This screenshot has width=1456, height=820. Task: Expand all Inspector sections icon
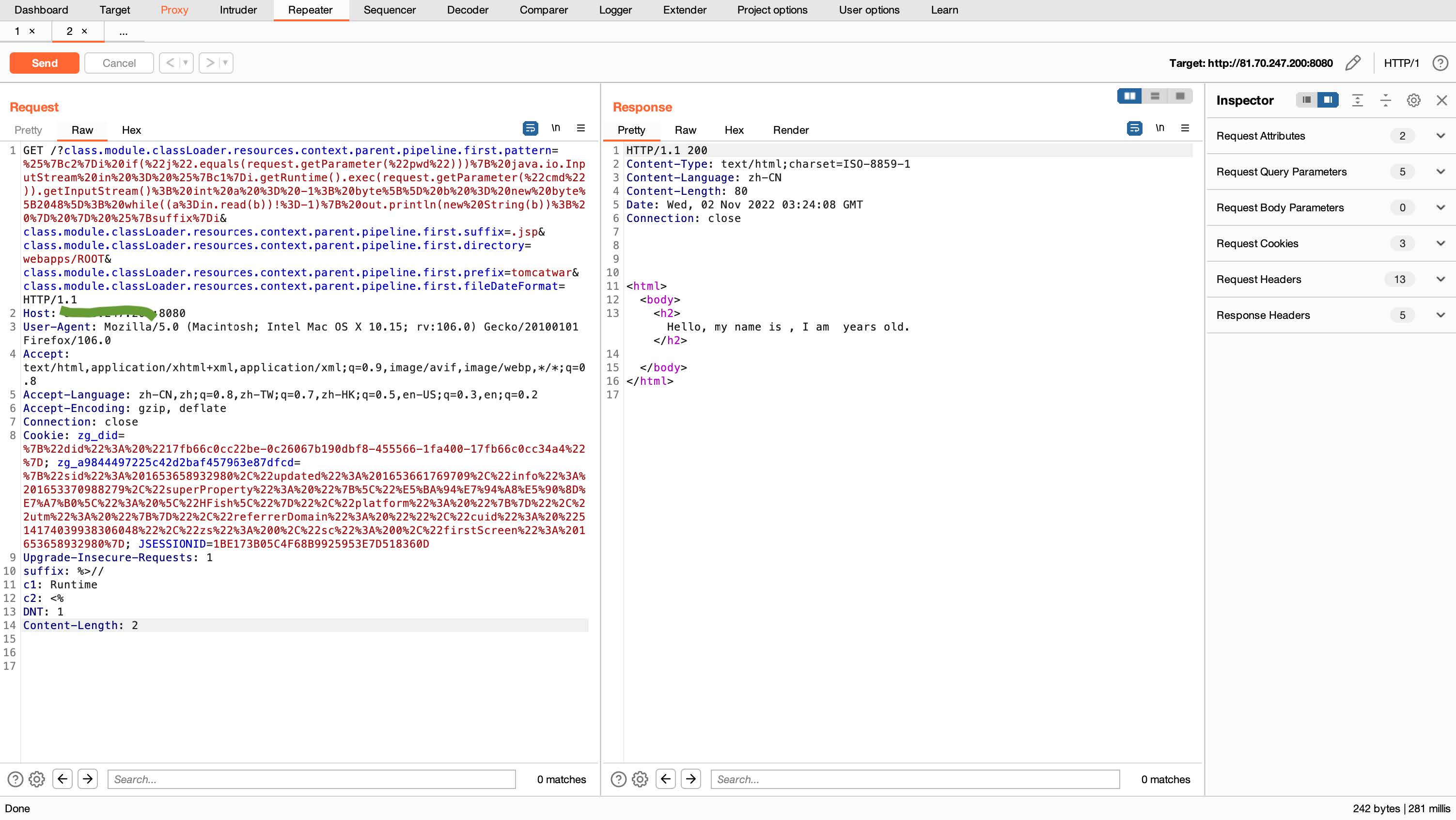pos(1357,100)
